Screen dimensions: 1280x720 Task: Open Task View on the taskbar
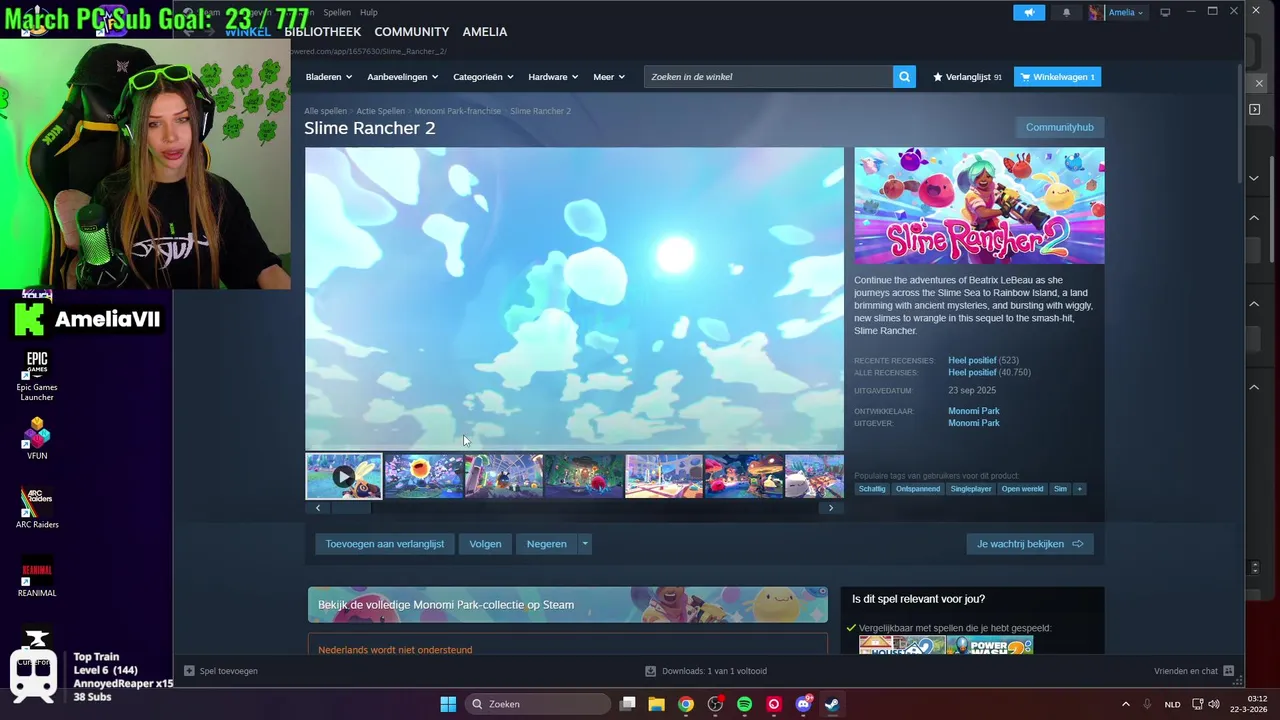[628, 704]
